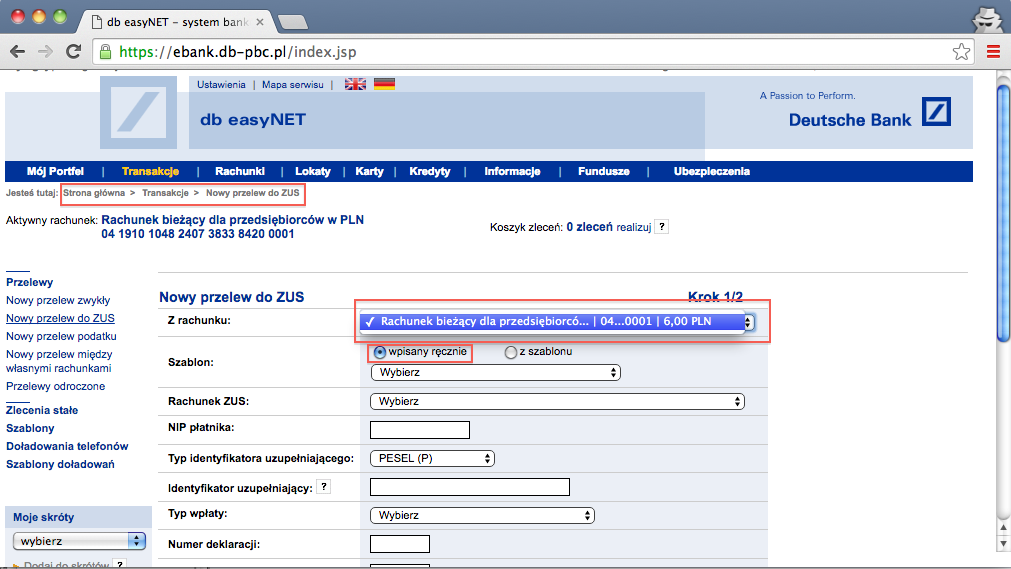Open the Ubezpieczenia menu
Image resolution: width=1011 pixels, height=569 pixels.
tap(712, 171)
